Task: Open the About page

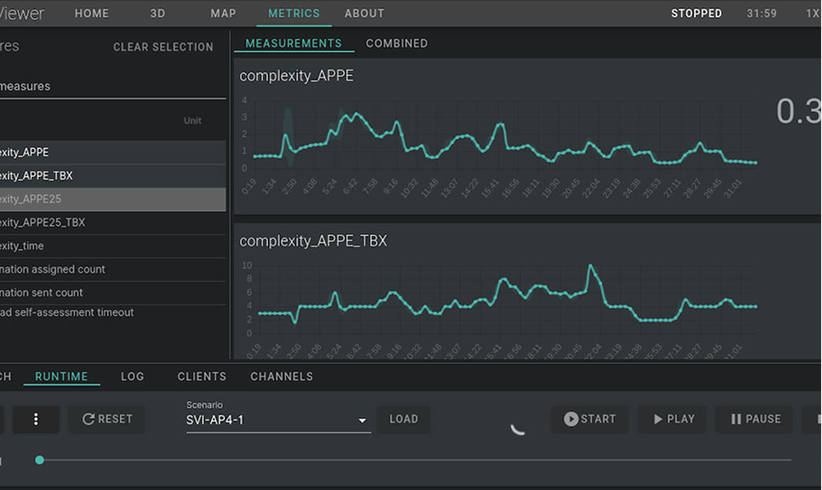Action: 364,14
